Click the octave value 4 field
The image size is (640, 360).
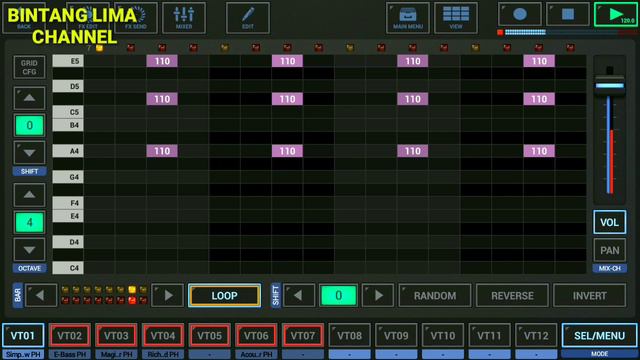29,222
